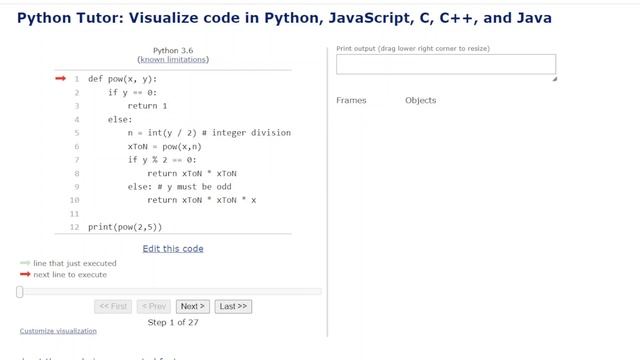
Task: Click the 'Python 3.6' label
Action: coord(173,51)
